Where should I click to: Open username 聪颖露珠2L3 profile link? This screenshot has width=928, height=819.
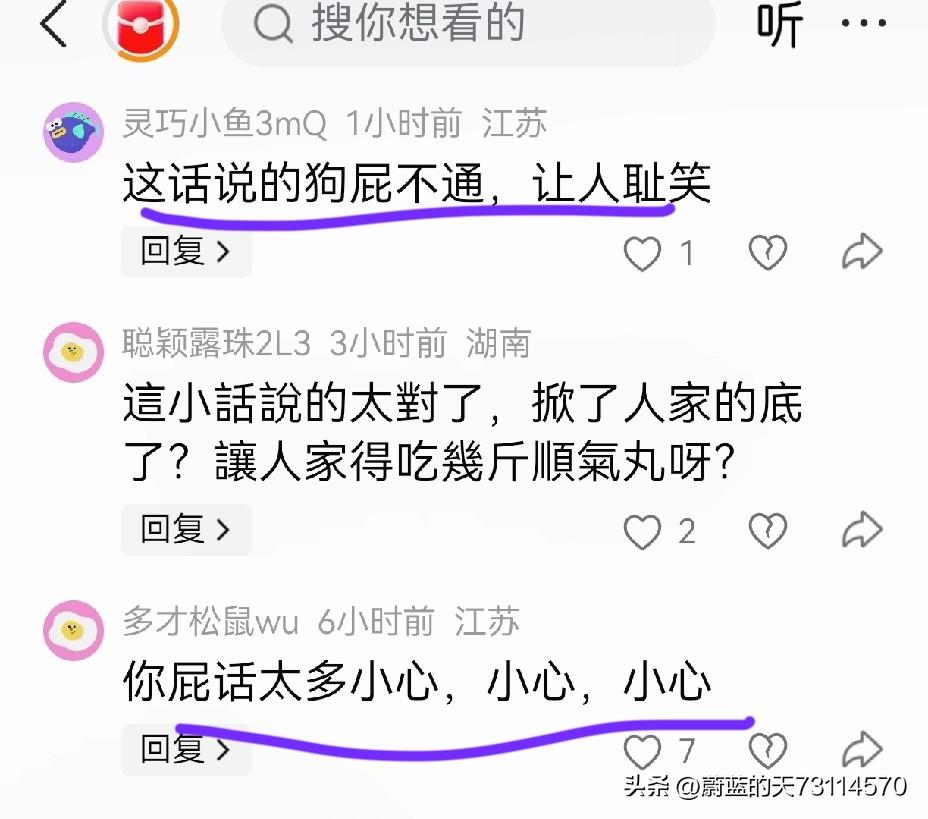click(x=217, y=343)
